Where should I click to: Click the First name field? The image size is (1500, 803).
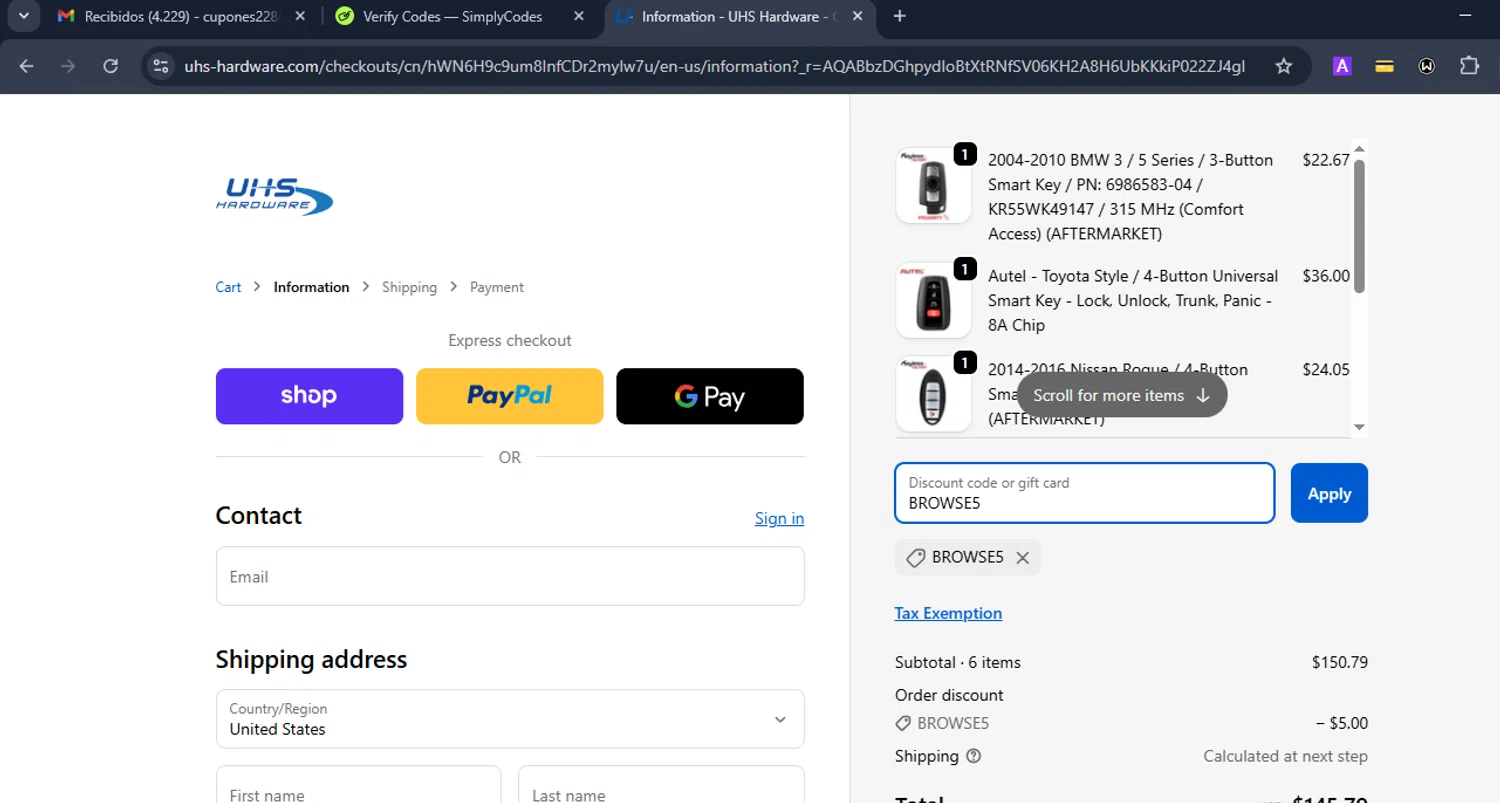(358, 785)
